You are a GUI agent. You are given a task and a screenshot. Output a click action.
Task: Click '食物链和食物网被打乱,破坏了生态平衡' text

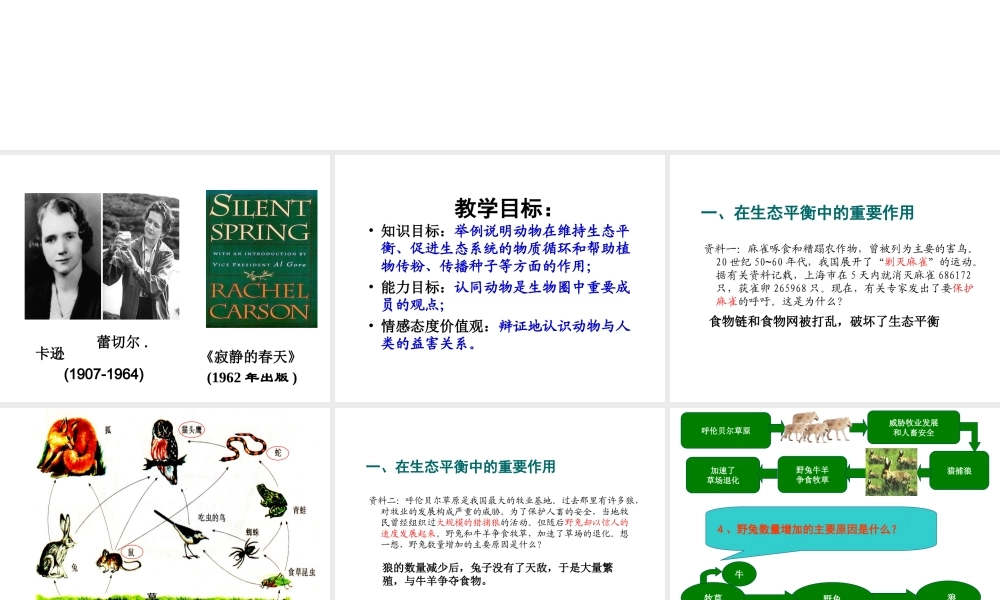(x=825, y=321)
